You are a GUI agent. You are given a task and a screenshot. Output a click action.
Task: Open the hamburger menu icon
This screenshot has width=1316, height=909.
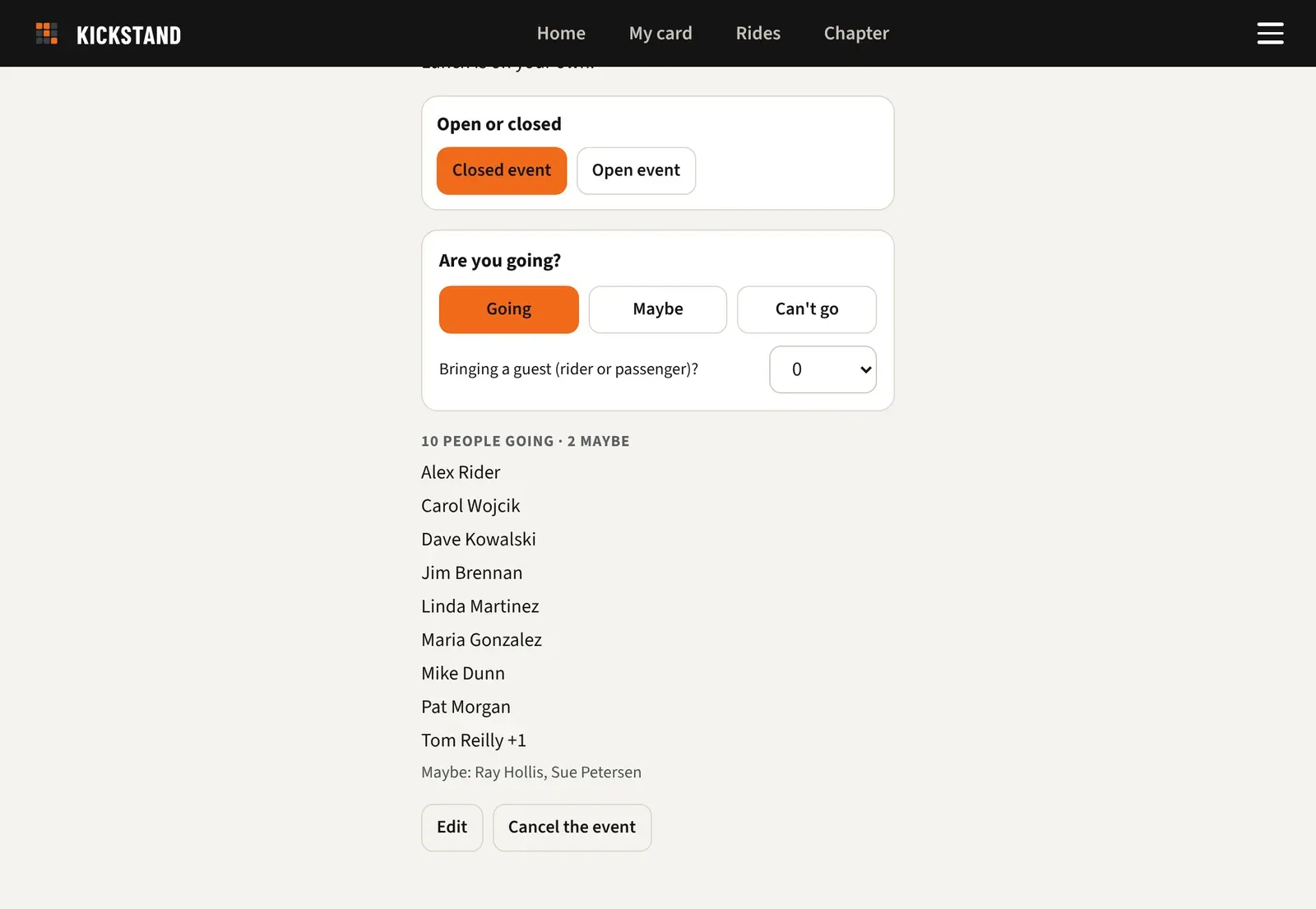point(1270,34)
